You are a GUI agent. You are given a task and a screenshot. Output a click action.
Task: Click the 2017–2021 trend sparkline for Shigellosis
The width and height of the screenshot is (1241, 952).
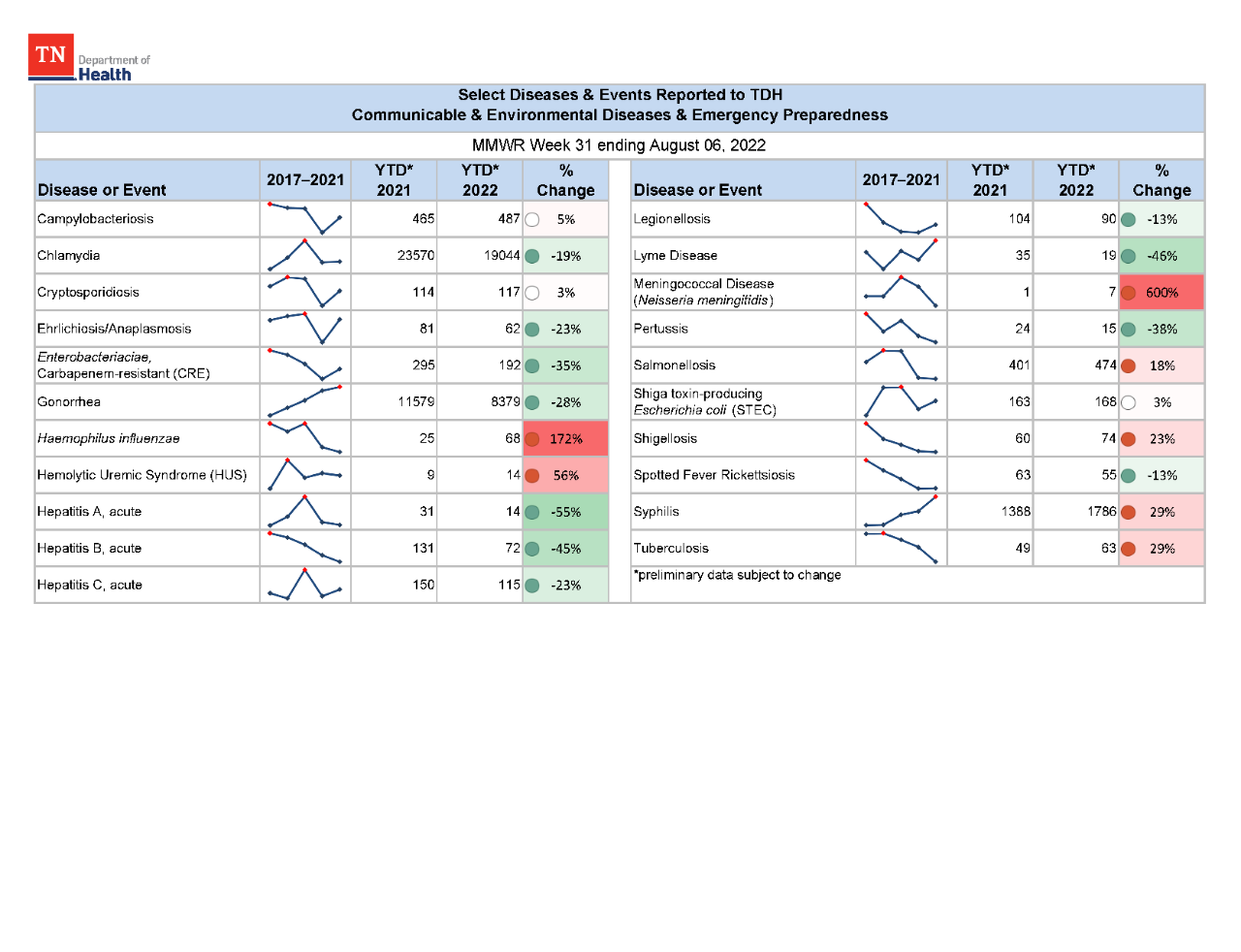(901, 438)
